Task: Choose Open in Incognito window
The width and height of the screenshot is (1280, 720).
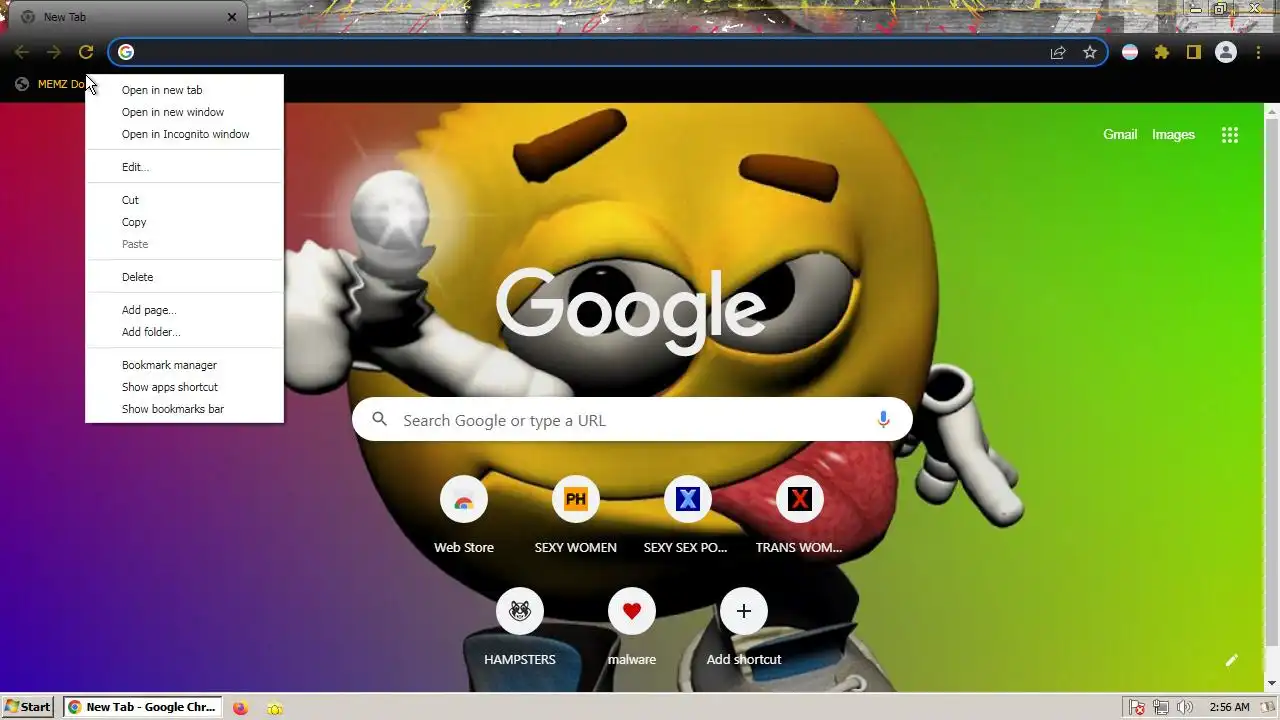Action: [184, 134]
